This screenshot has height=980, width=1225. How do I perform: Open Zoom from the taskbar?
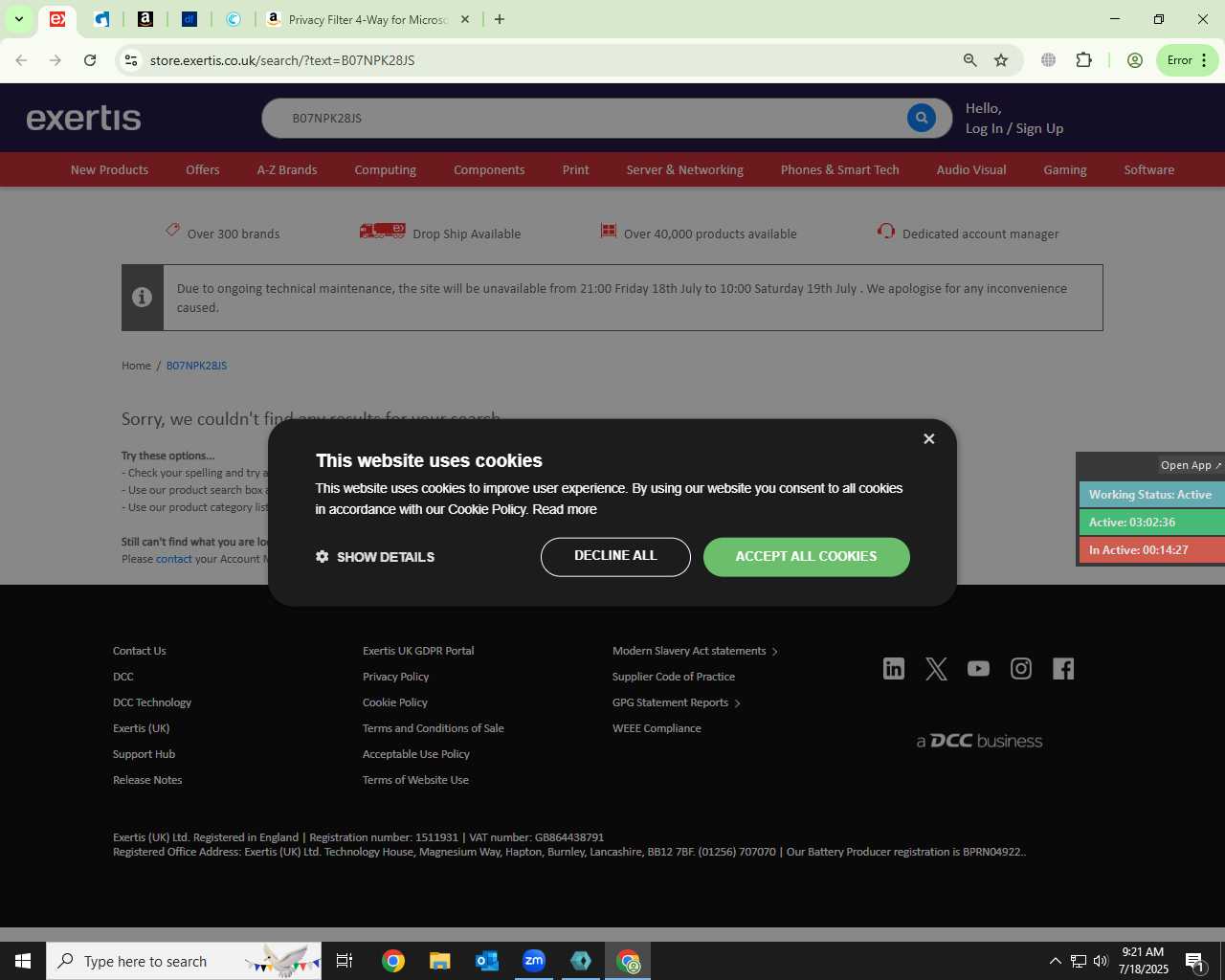tap(534, 961)
